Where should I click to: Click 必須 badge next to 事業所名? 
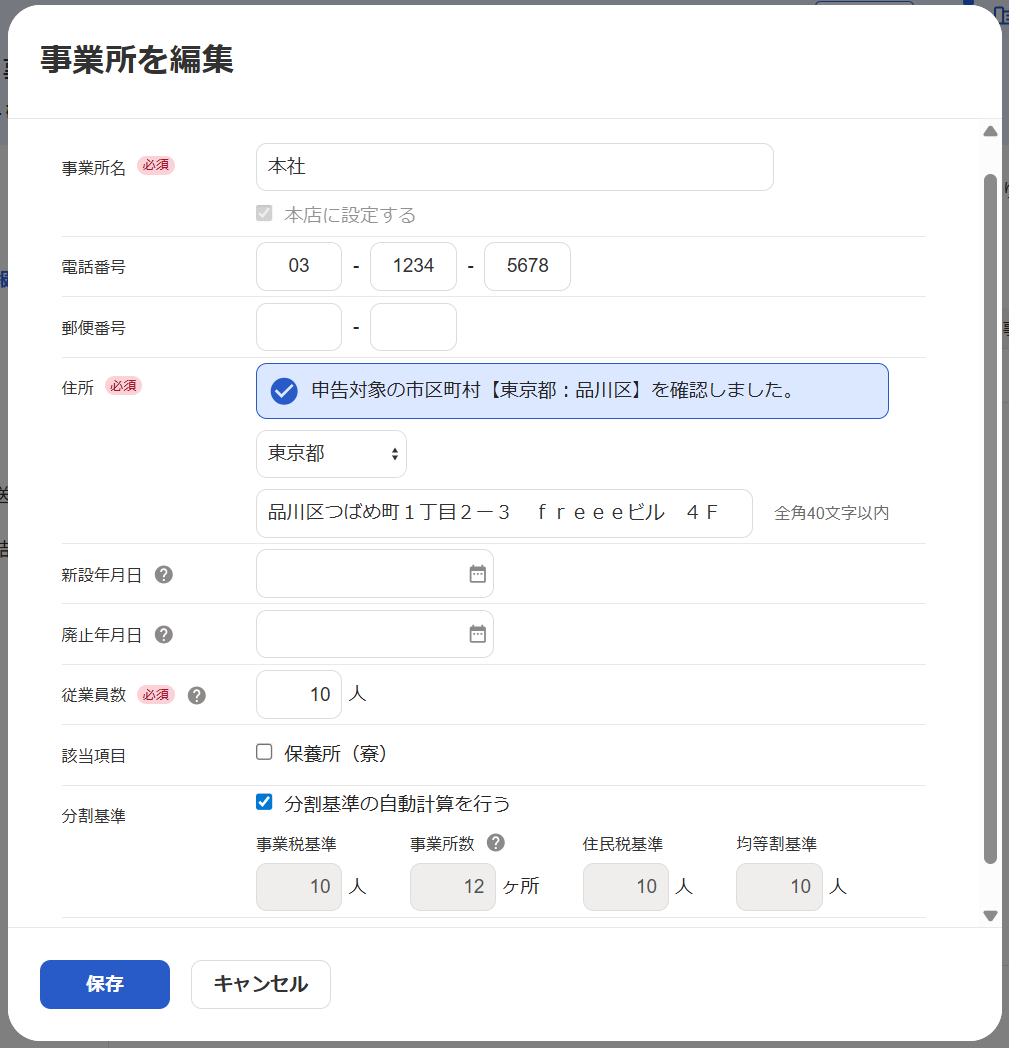coord(156,165)
